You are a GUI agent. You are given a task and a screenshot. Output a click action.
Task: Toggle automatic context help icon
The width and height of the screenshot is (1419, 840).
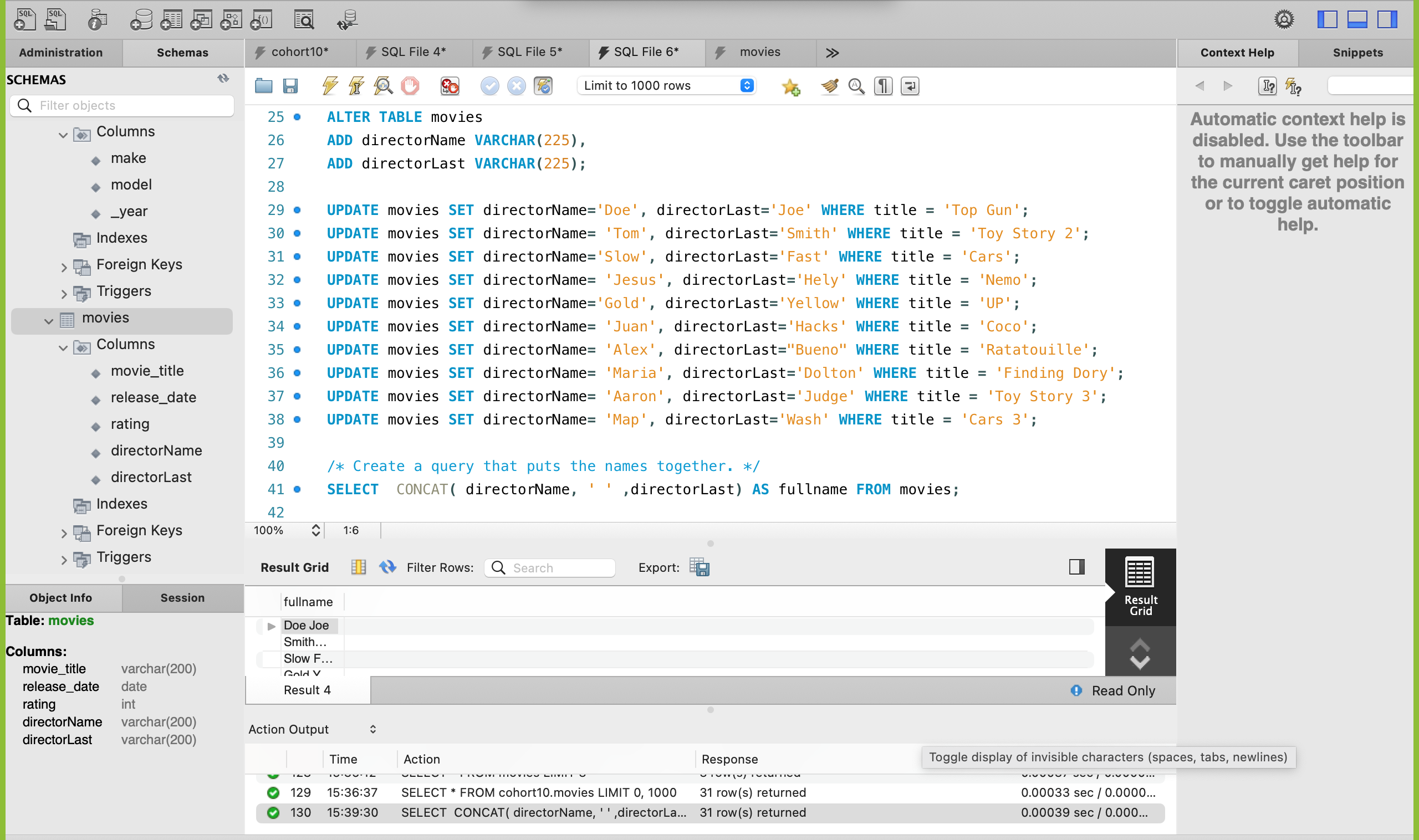point(1293,86)
